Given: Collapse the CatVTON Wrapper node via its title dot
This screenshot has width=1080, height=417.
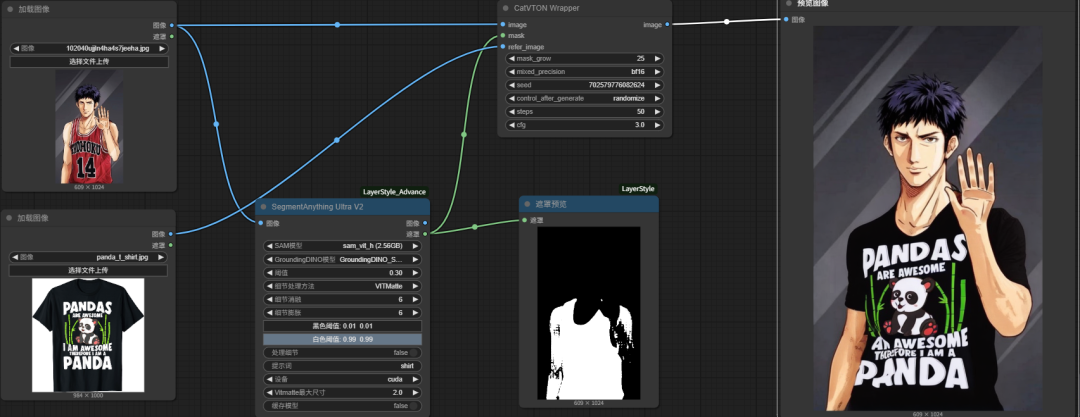Looking at the screenshot, I should [506, 8].
